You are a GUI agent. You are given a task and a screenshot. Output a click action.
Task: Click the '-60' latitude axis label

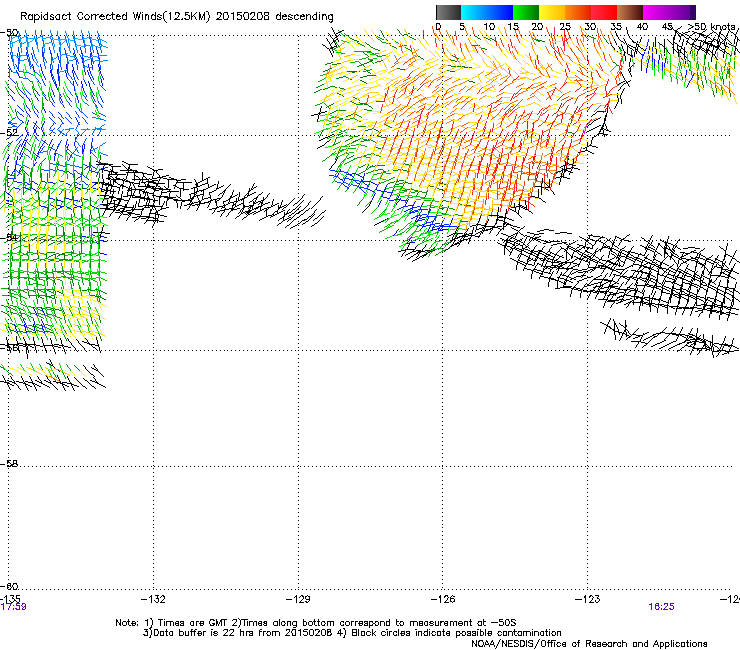tap(9, 586)
